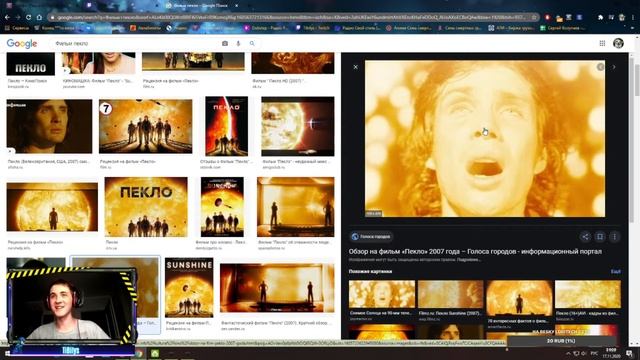Open the Голоса городов source chip

click(x=371, y=236)
